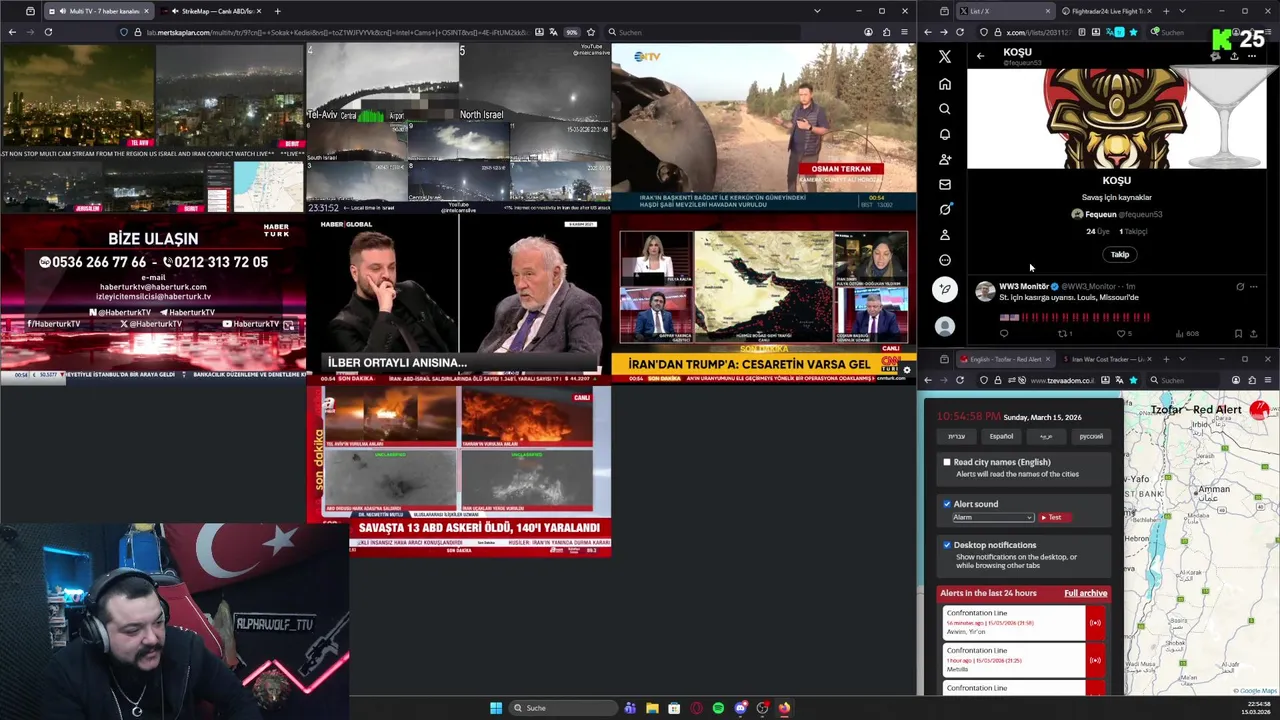Open WW3 Monitör post options menu
This screenshot has height=720, width=1280.
point(1255,287)
